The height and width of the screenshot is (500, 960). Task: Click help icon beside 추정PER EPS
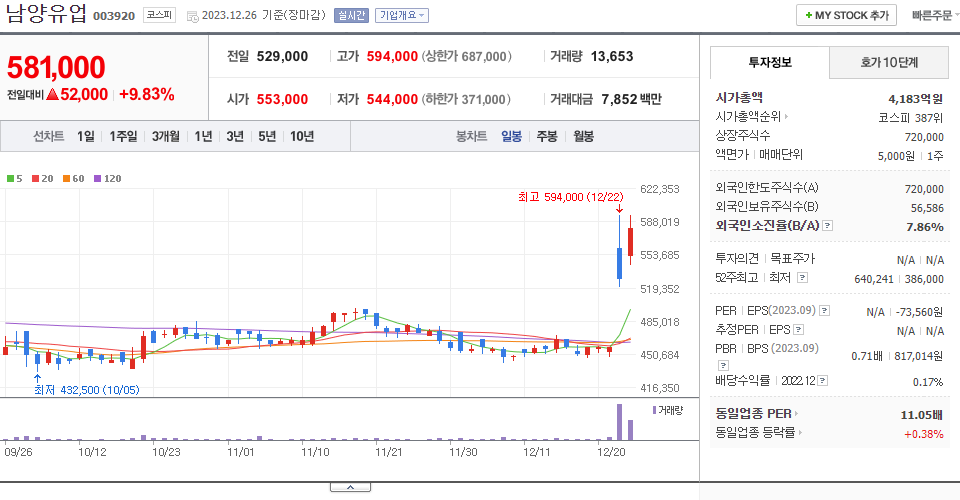click(798, 330)
